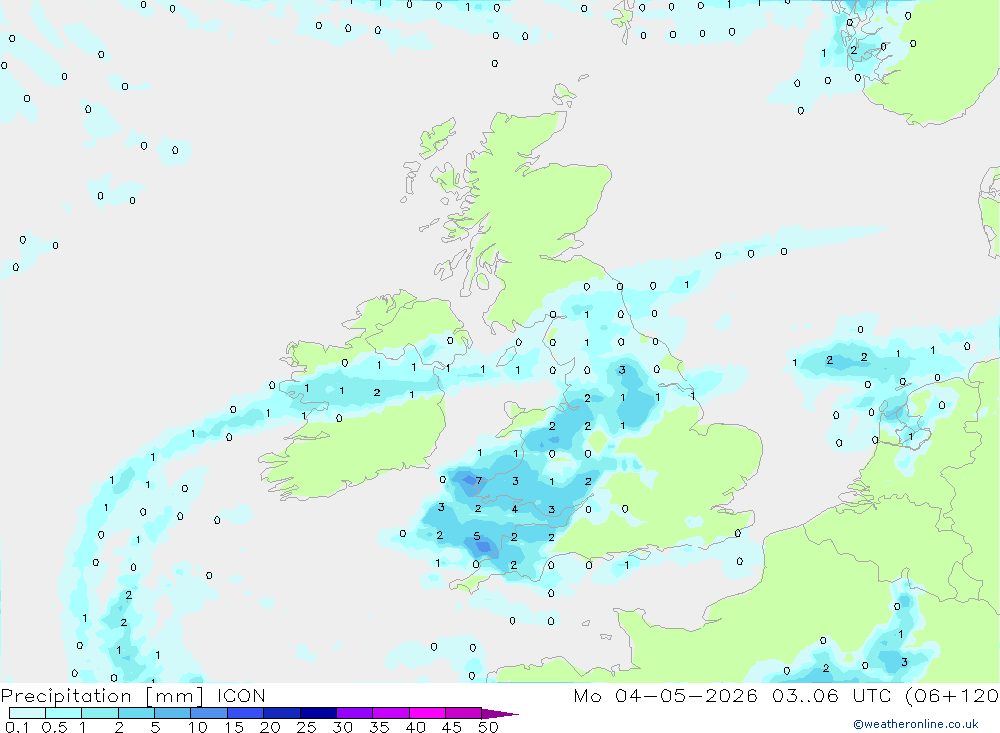
Task: Click the 'Precipitation [mm]' title text
Action: tap(102, 696)
